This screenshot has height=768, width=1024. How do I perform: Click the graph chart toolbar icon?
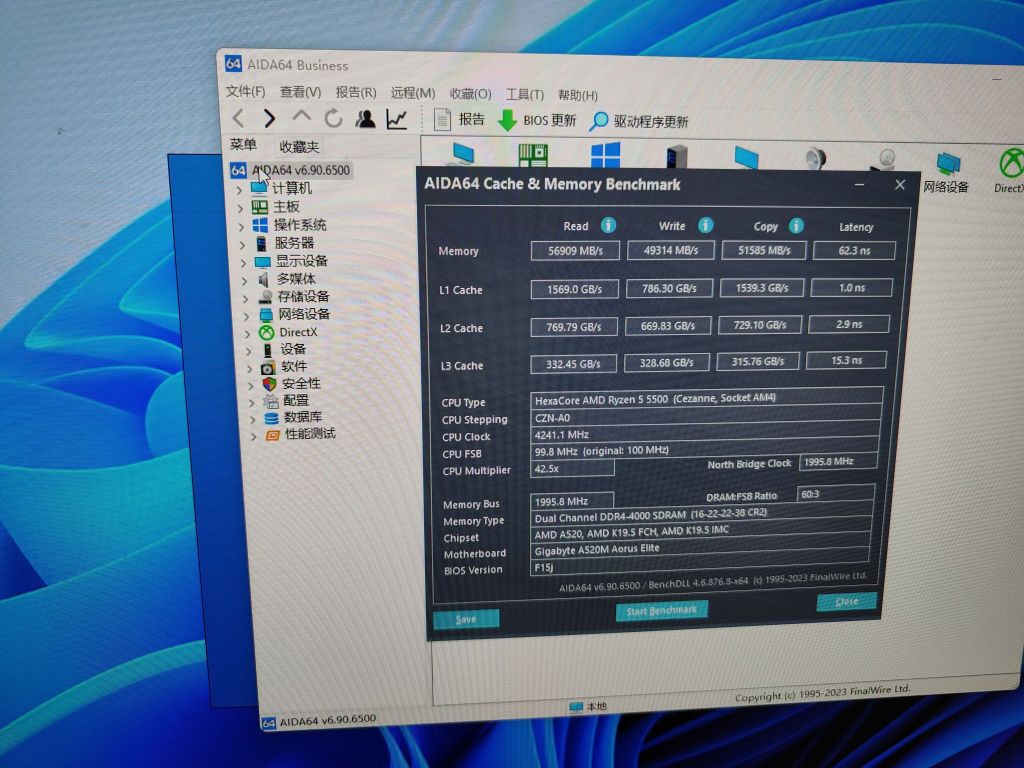tap(397, 120)
